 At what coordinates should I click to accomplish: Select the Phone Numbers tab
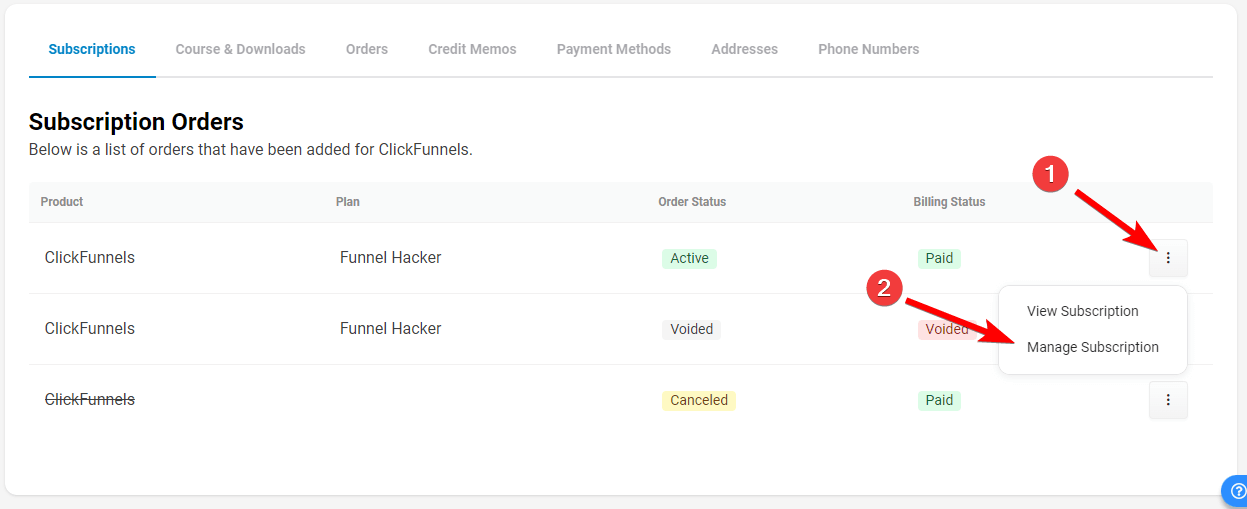coord(868,49)
